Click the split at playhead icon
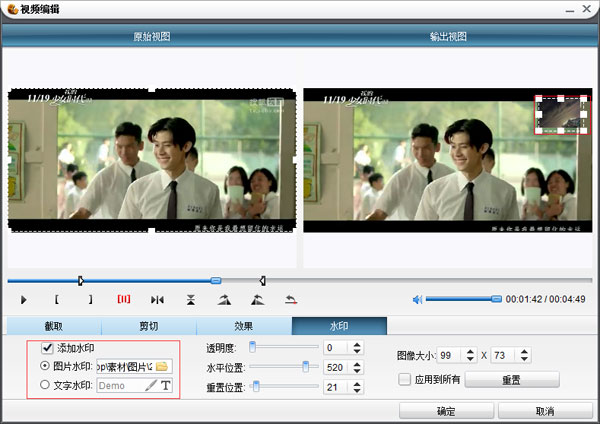 (x=157, y=300)
